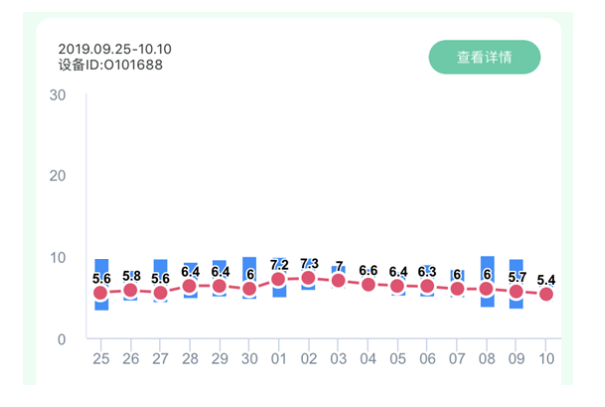Select the red data point for day 30
The image size is (605, 407).
point(249,289)
